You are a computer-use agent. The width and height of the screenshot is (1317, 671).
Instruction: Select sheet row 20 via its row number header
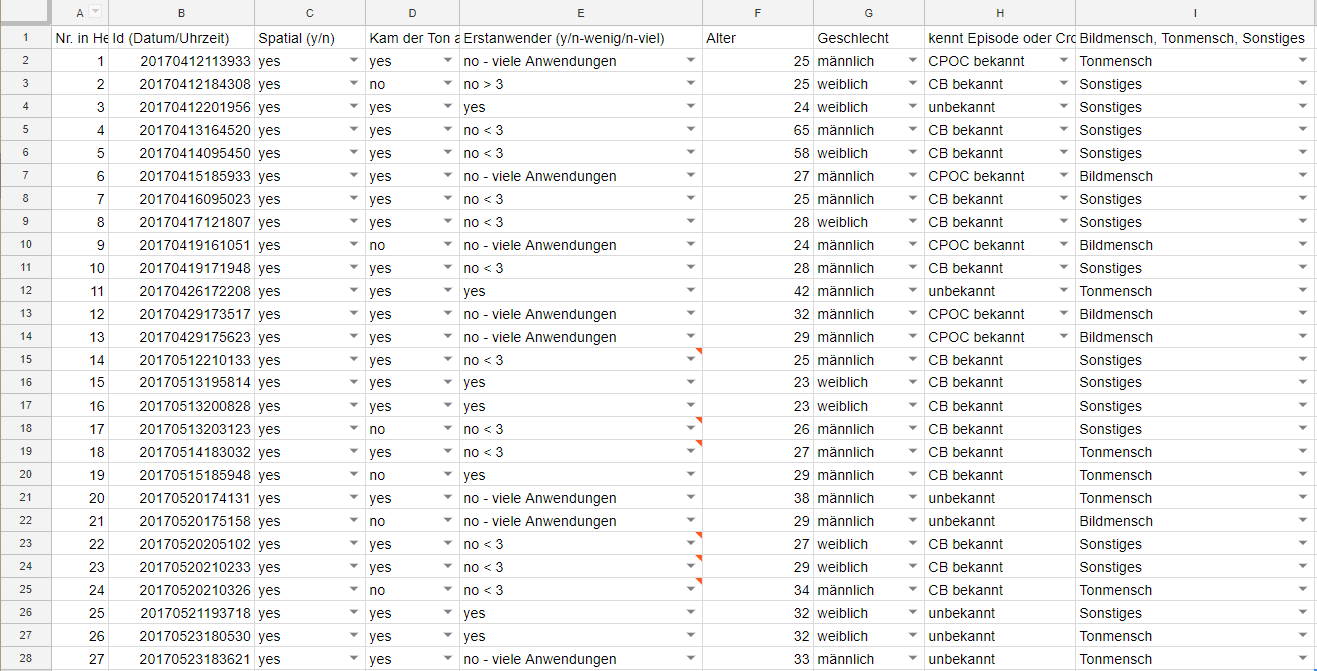pyautogui.click(x=24, y=475)
